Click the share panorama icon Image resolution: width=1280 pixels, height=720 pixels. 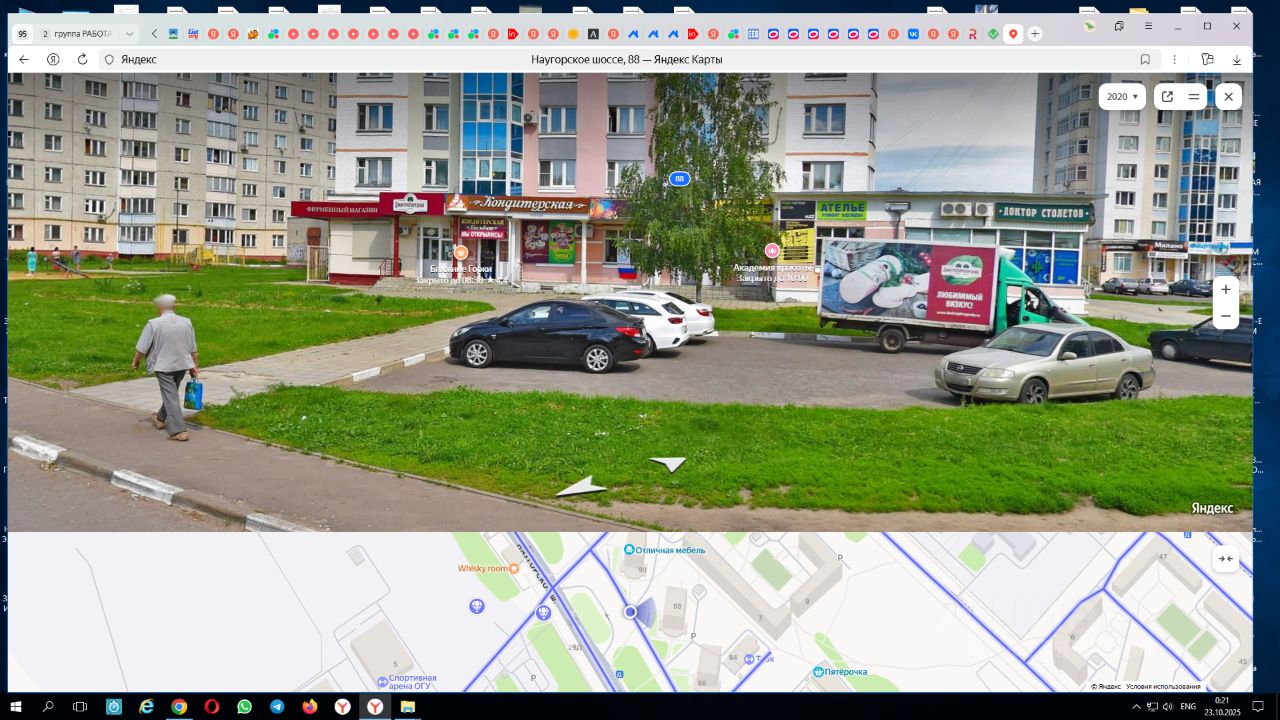[1167, 97]
